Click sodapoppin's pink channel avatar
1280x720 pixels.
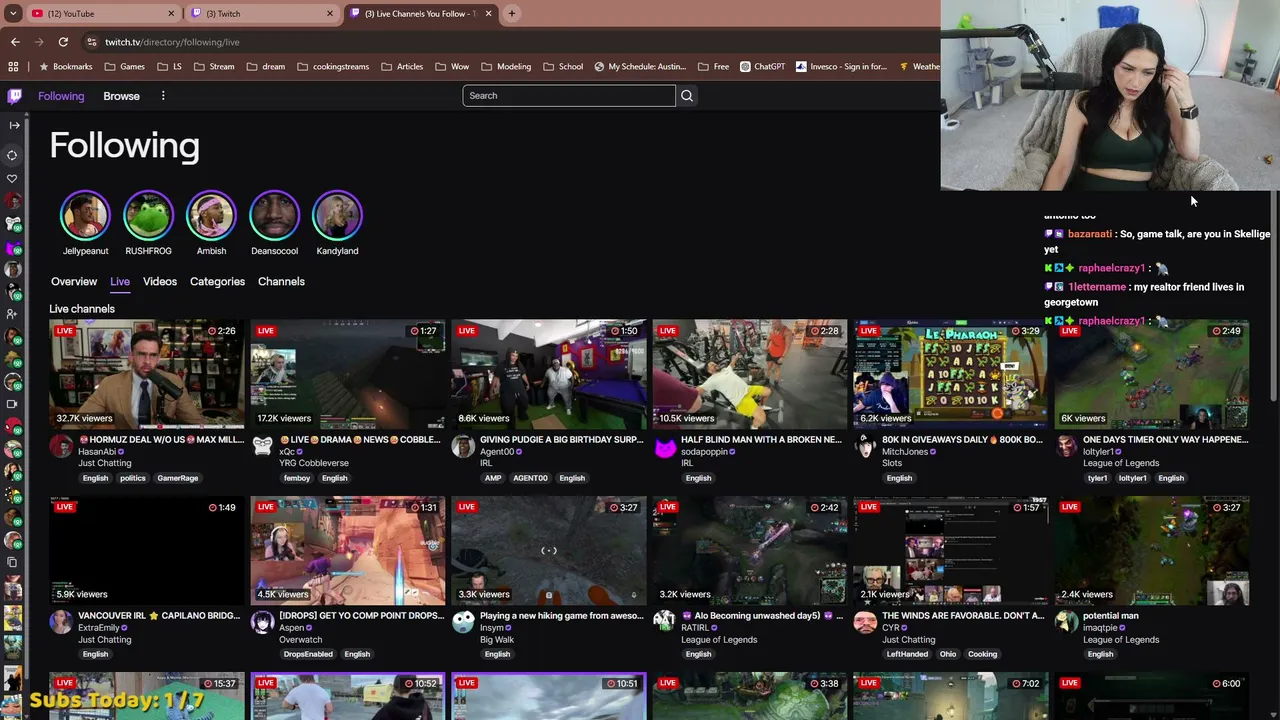tap(664, 446)
